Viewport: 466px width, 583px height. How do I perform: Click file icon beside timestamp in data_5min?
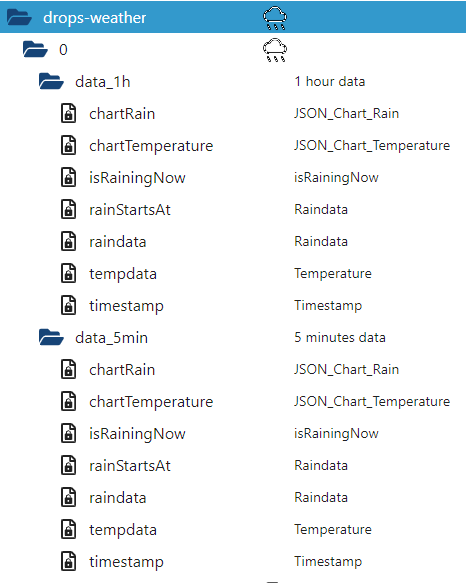pyautogui.click(x=68, y=561)
